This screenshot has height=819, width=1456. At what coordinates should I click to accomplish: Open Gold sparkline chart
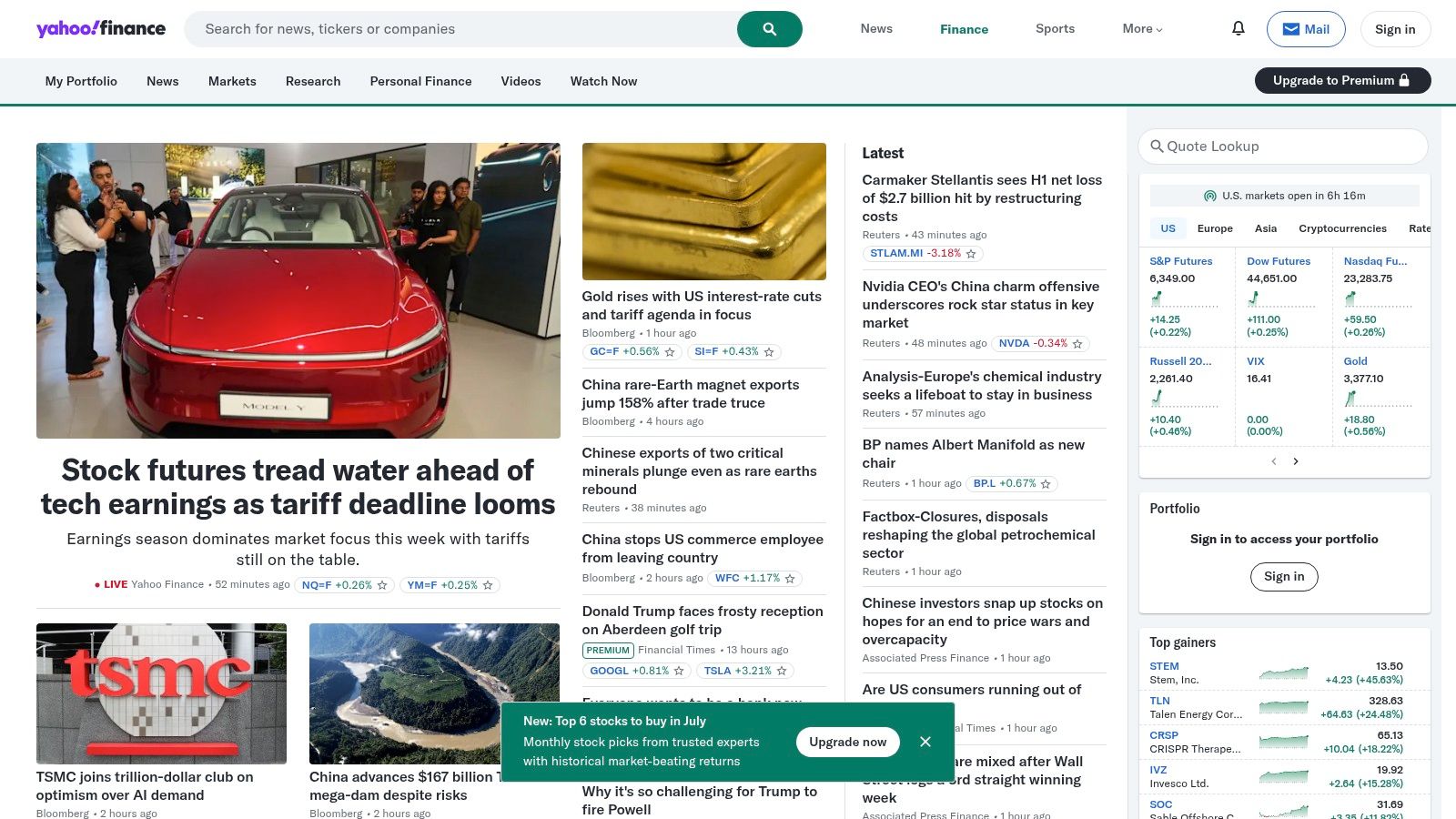click(x=1378, y=399)
